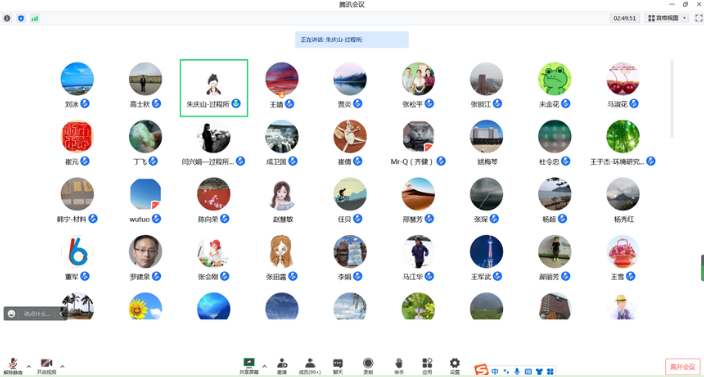
Task: Expand the microphone options arrow
Action: tap(29, 366)
